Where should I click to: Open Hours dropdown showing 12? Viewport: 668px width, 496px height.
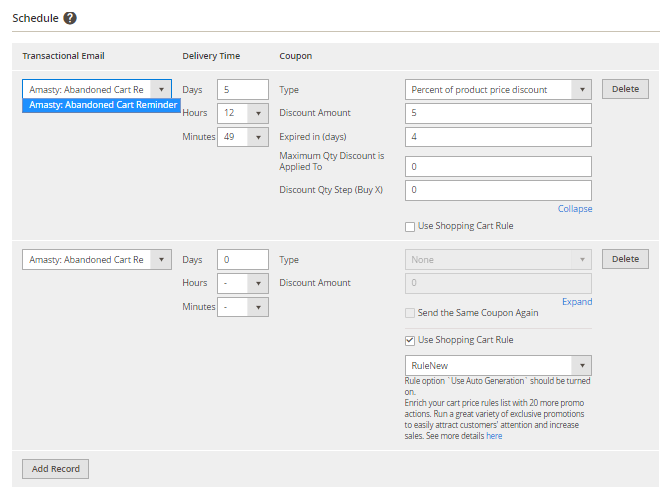pos(242,113)
